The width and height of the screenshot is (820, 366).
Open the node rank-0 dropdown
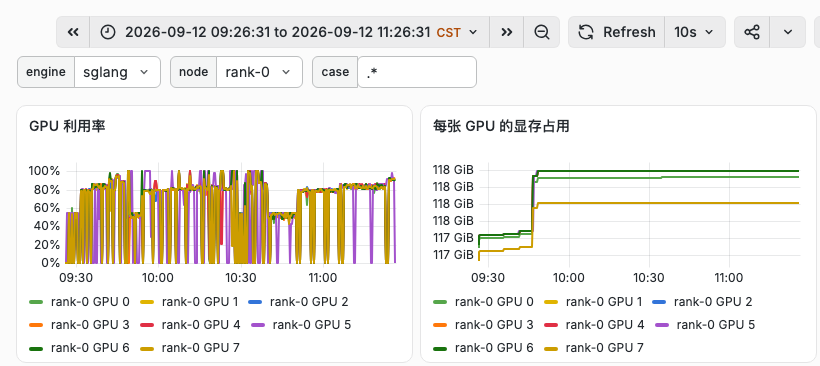point(259,72)
